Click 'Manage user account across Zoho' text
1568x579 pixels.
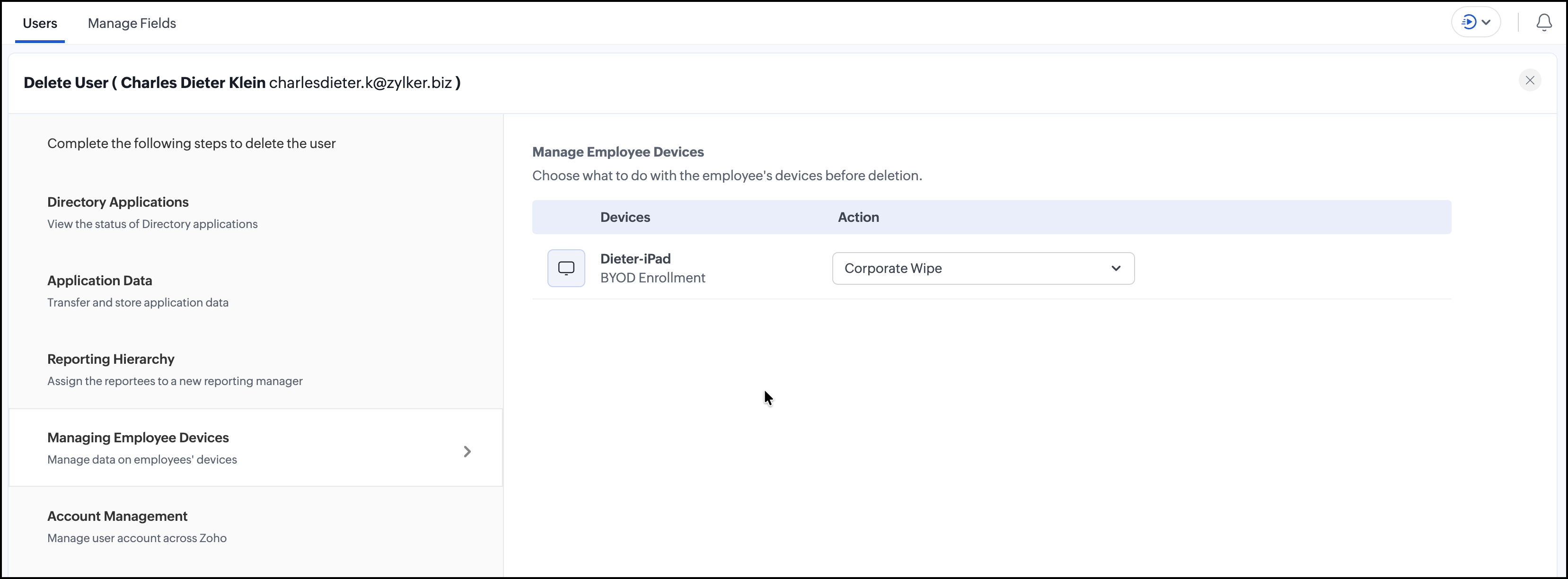point(137,538)
